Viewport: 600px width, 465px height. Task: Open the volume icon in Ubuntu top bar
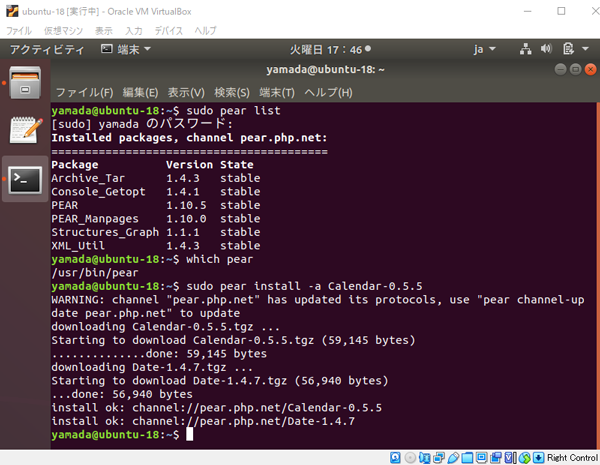(x=546, y=49)
